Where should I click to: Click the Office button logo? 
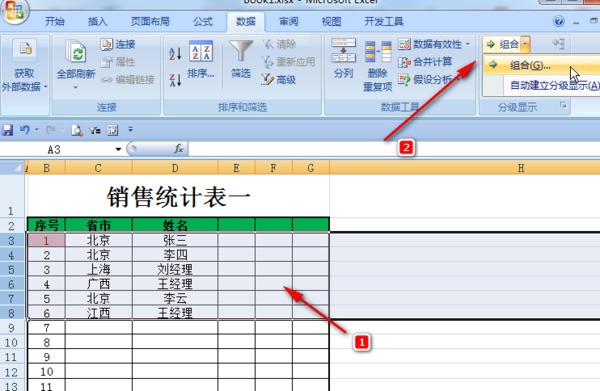(14, 10)
